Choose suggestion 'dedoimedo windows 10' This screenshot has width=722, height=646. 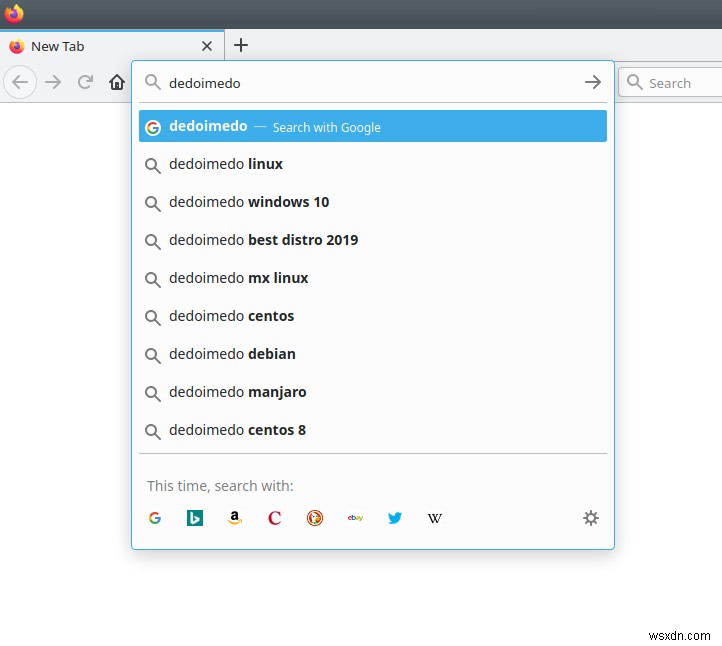tap(373, 202)
